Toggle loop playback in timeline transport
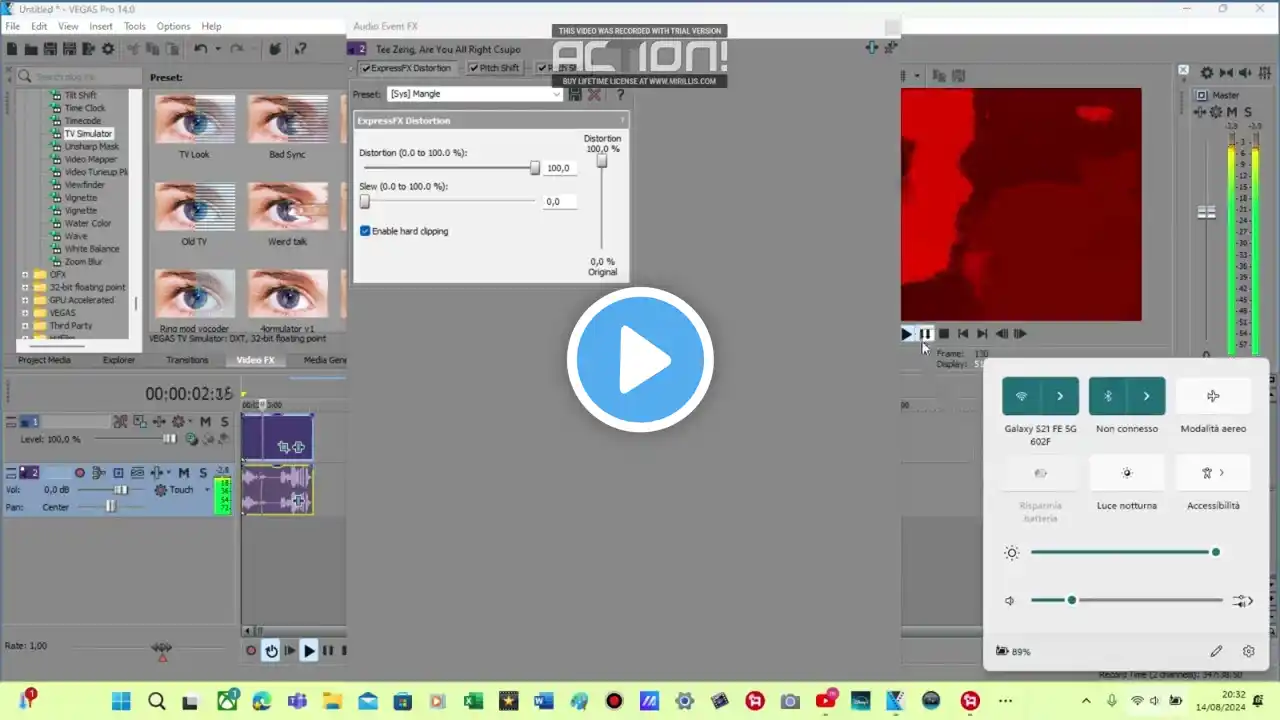This screenshot has width=1280, height=720. [x=271, y=651]
